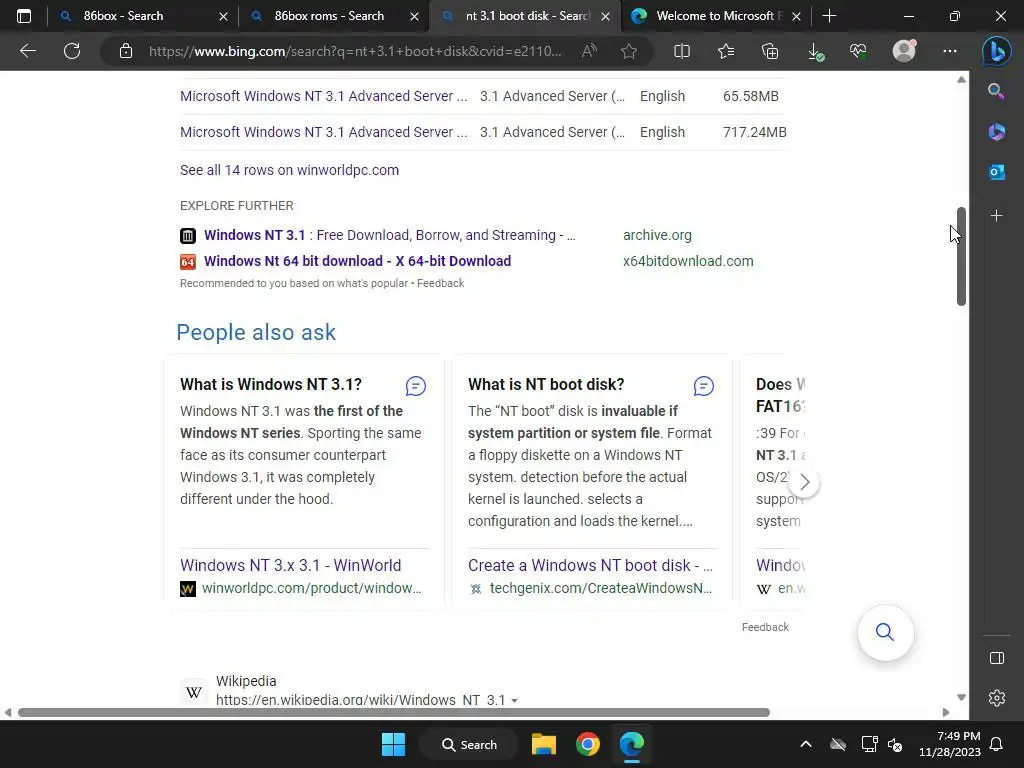Click vertical scrollbar thumb
The height and width of the screenshot is (768, 1024).
tap(961, 256)
